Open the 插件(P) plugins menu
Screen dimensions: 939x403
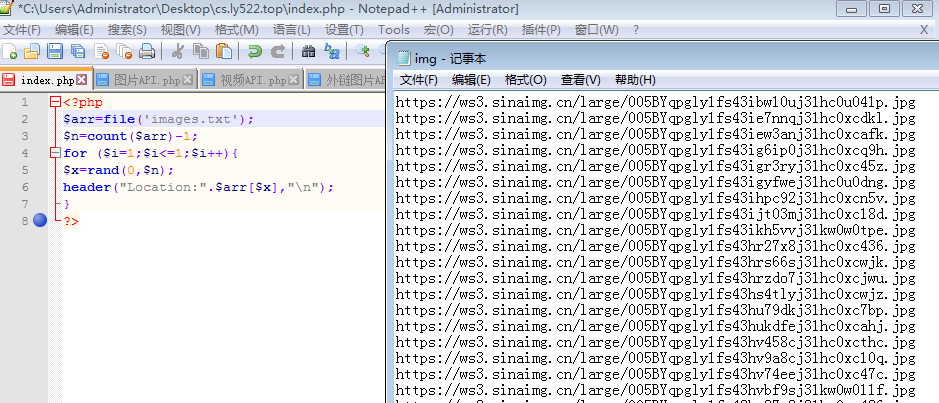(x=541, y=30)
